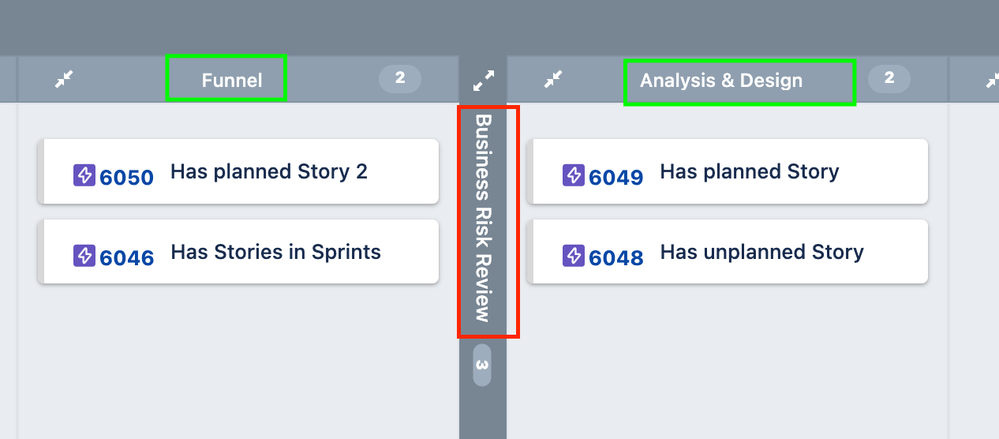Open issue link 6050
999x439 pixels.
click(126, 177)
